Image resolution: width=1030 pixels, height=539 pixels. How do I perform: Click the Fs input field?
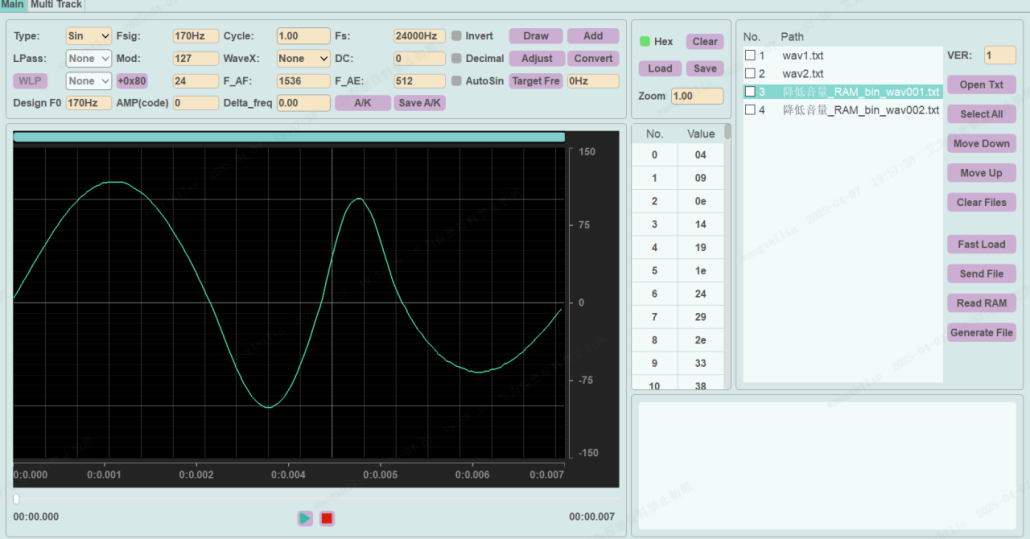click(419, 36)
